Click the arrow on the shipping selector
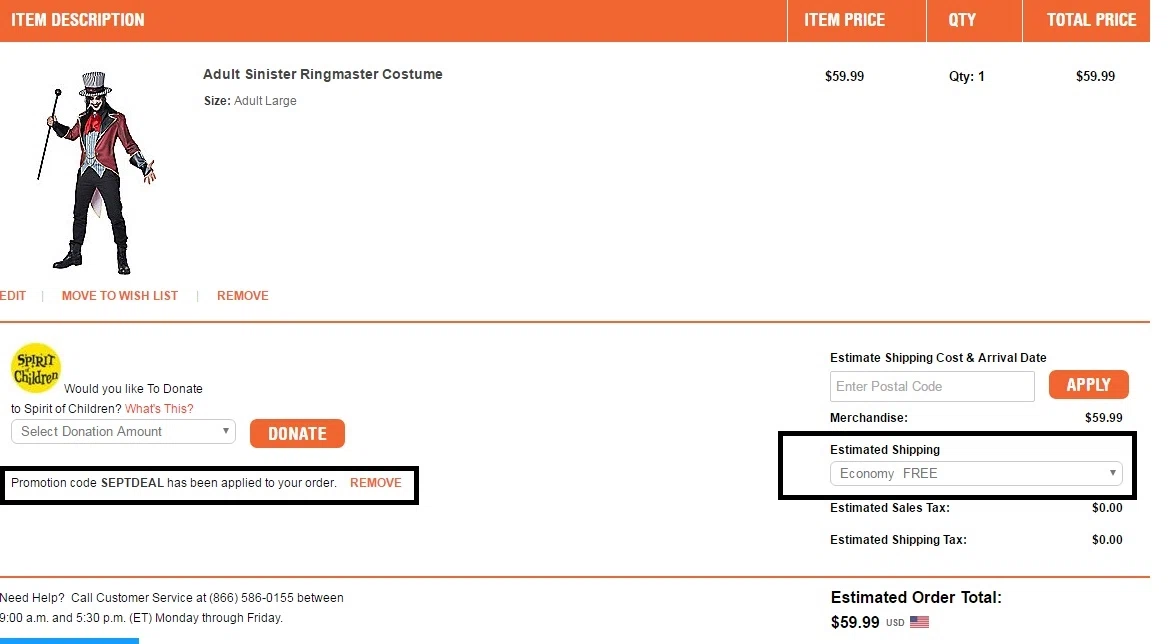The width and height of the screenshot is (1171, 644). (x=1112, y=473)
